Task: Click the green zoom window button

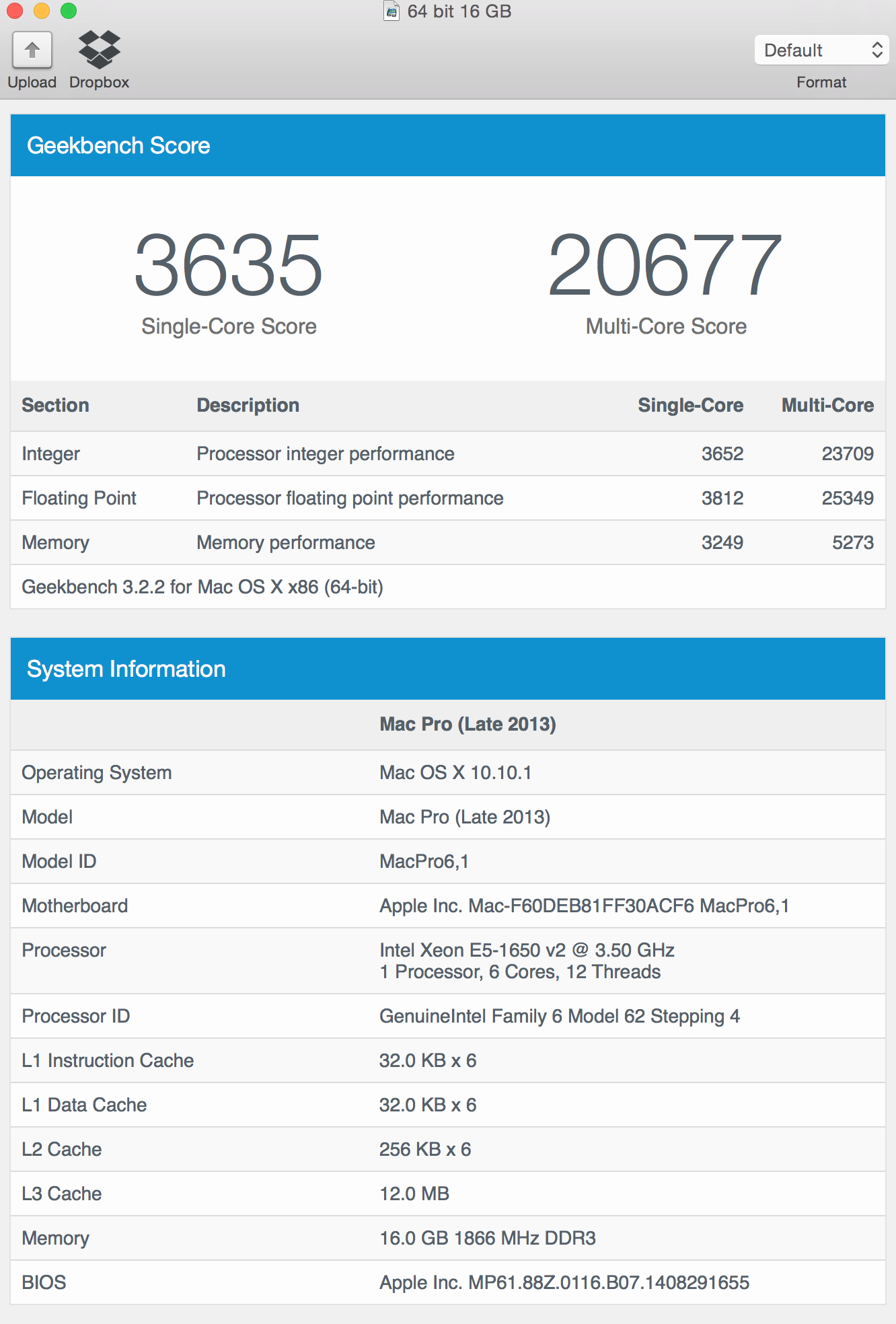Action: [69, 11]
